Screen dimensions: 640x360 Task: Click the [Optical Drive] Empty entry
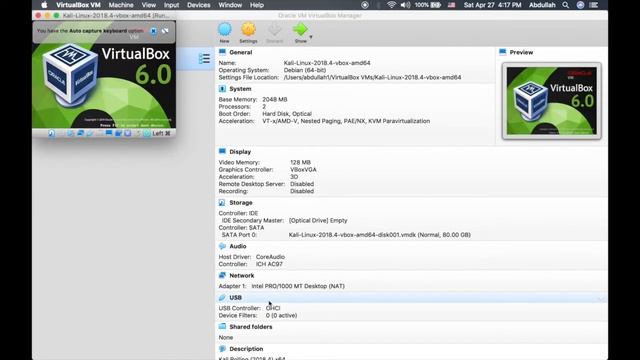[x=318, y=220]
